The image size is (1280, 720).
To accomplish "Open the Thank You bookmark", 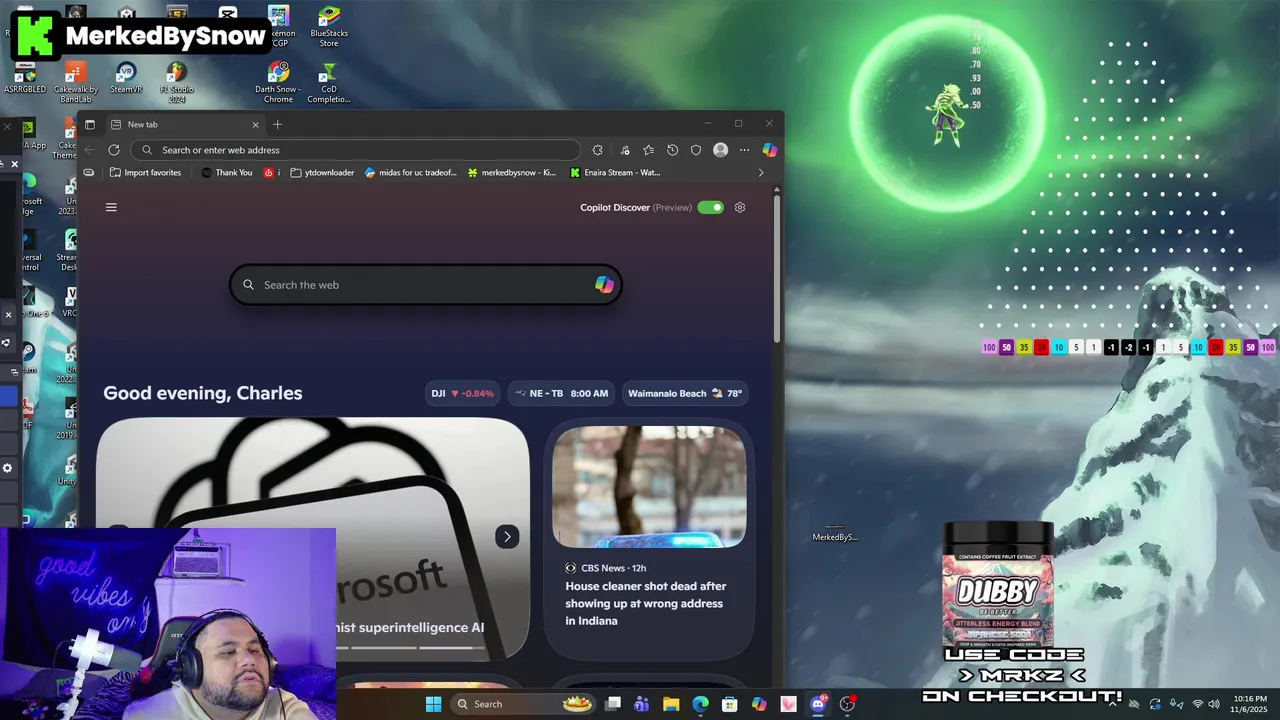I will click(227, 172).
